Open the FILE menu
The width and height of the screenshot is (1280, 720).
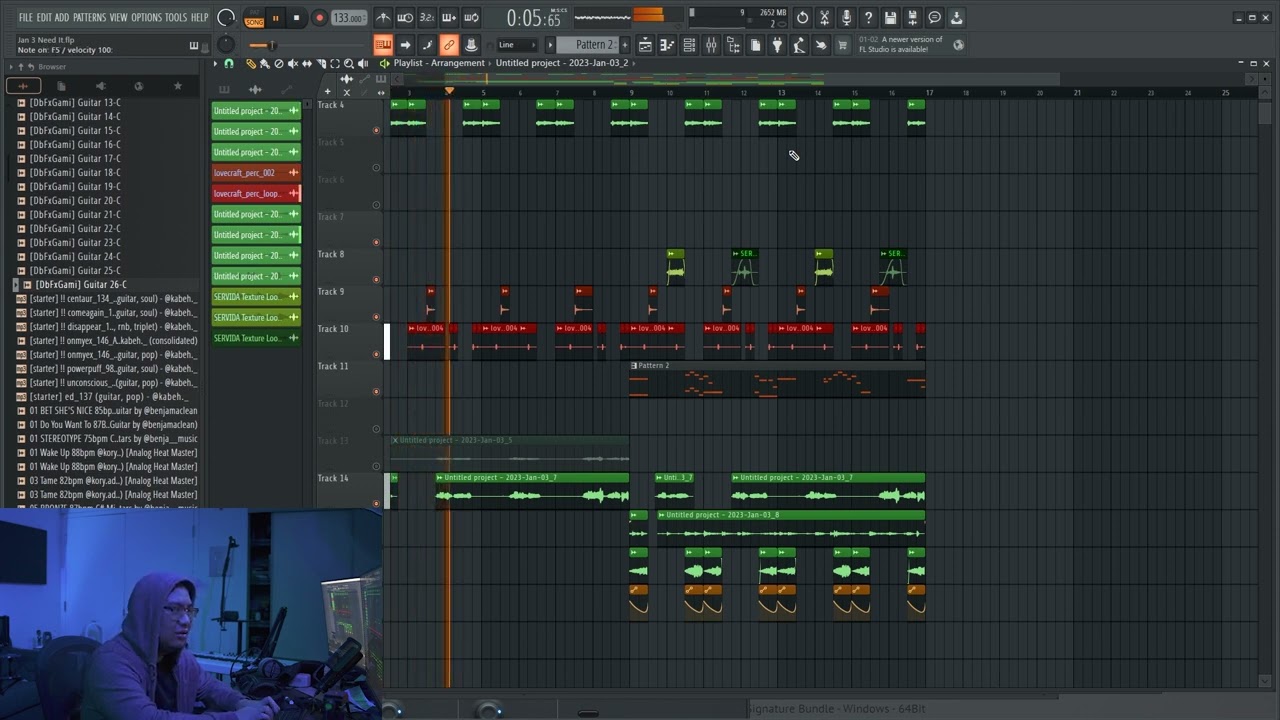[25, 18]
